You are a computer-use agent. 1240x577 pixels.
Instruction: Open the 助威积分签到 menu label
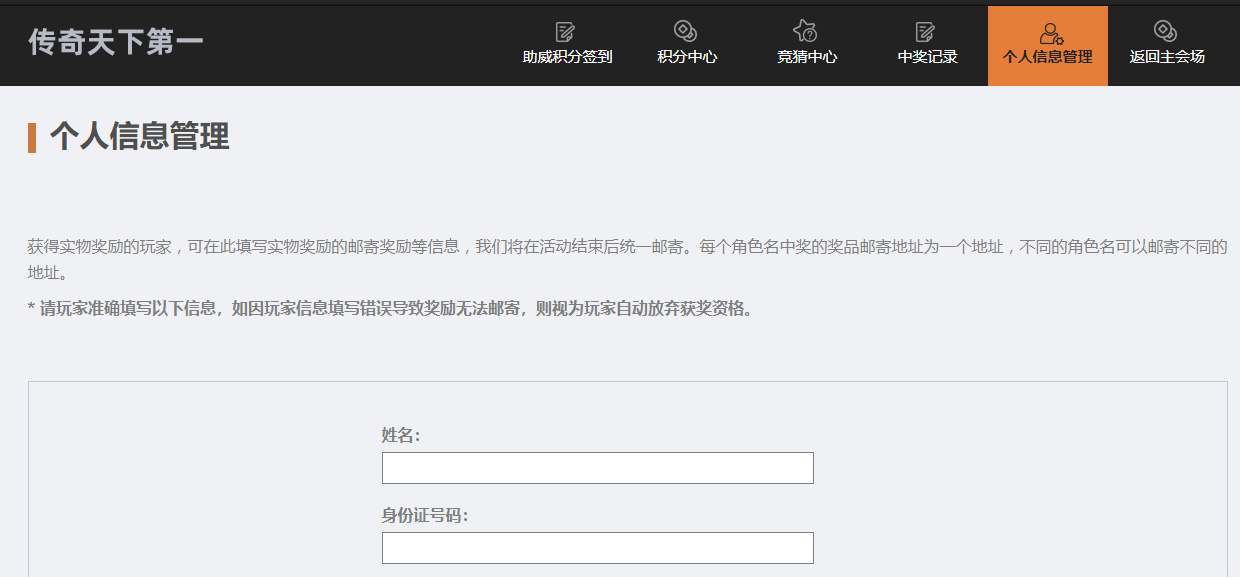point(567,57)
